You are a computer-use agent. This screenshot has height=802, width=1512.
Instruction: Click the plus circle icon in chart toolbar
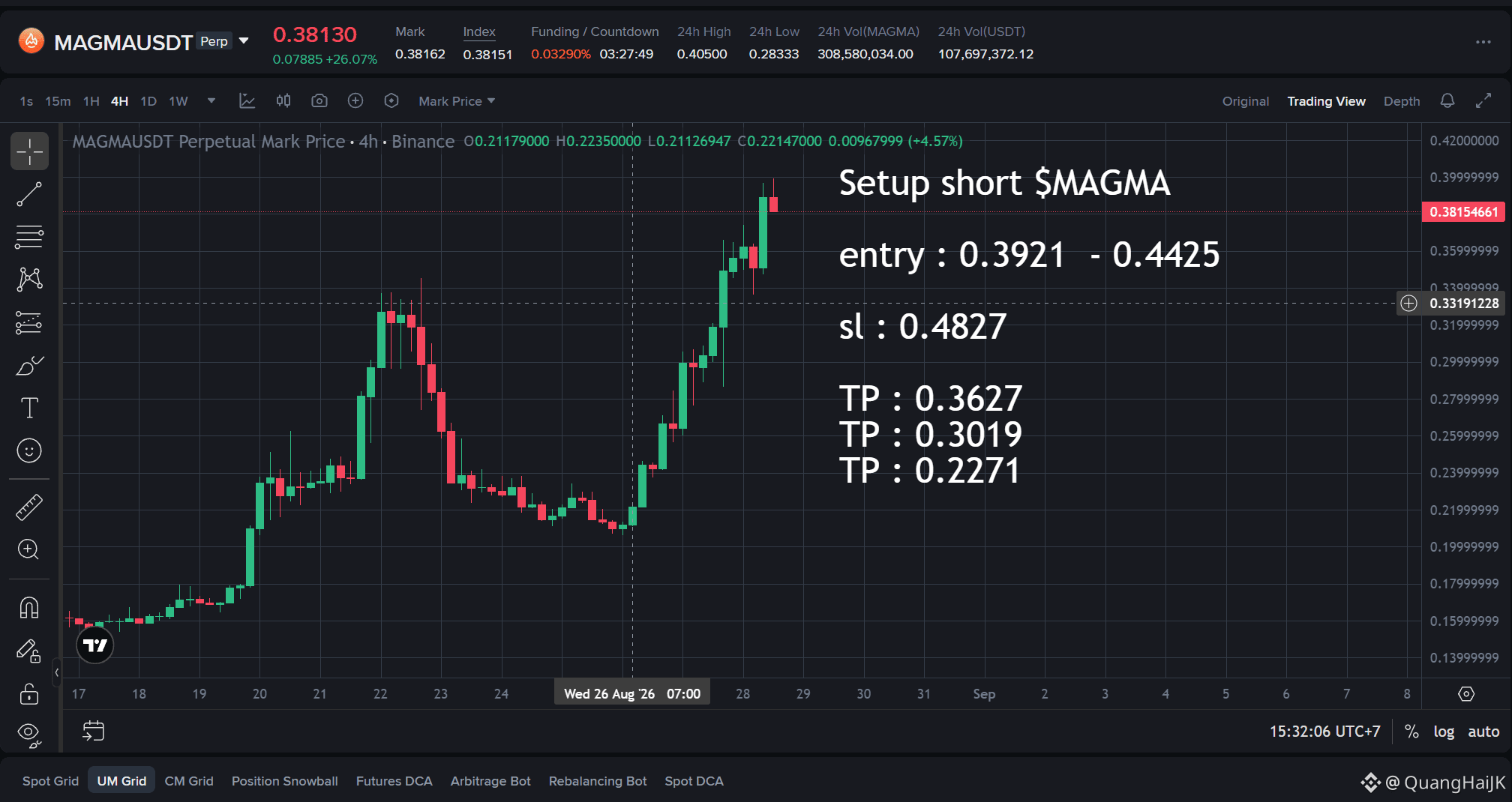[x=355, y=101]
